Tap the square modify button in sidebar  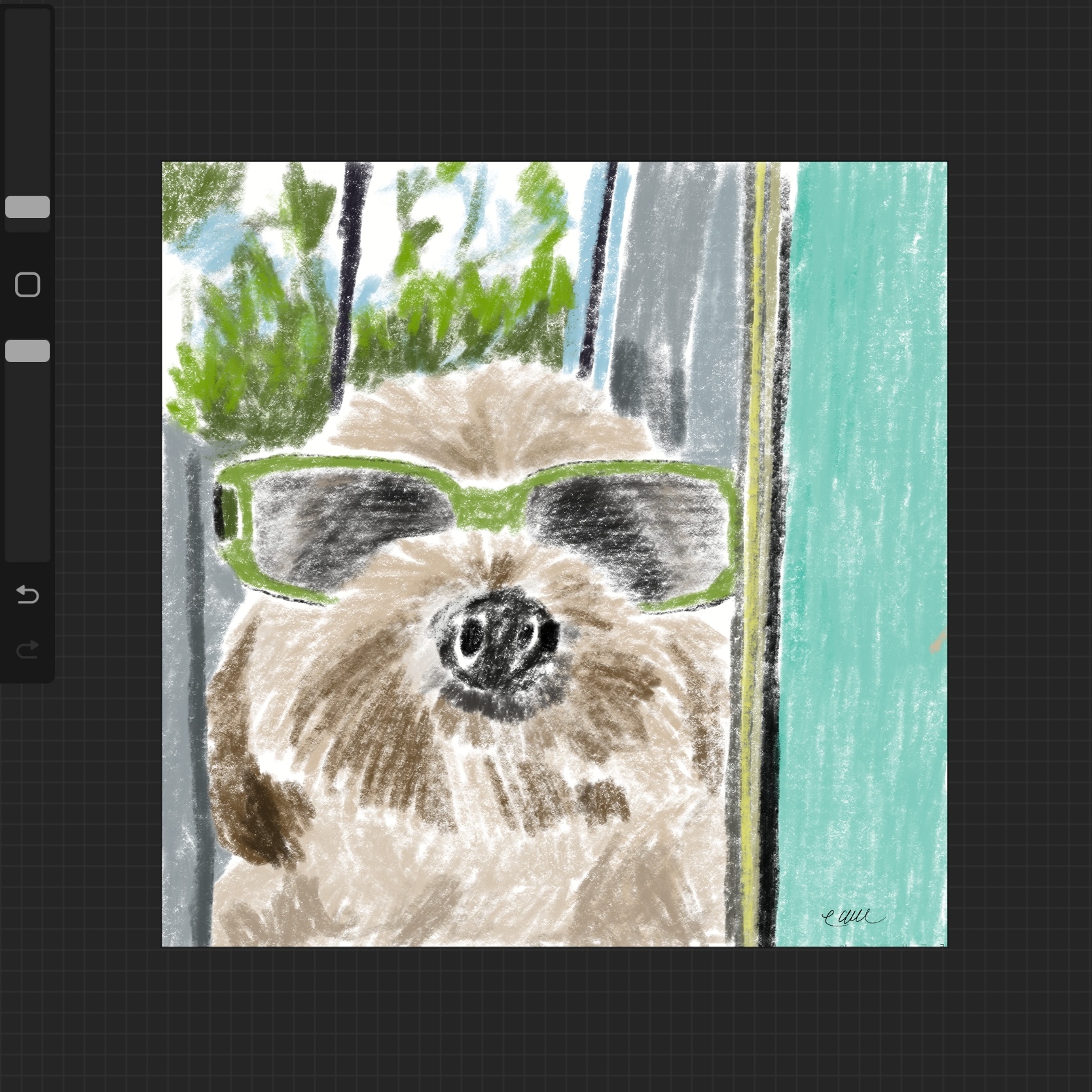click(x=27, y=285)
